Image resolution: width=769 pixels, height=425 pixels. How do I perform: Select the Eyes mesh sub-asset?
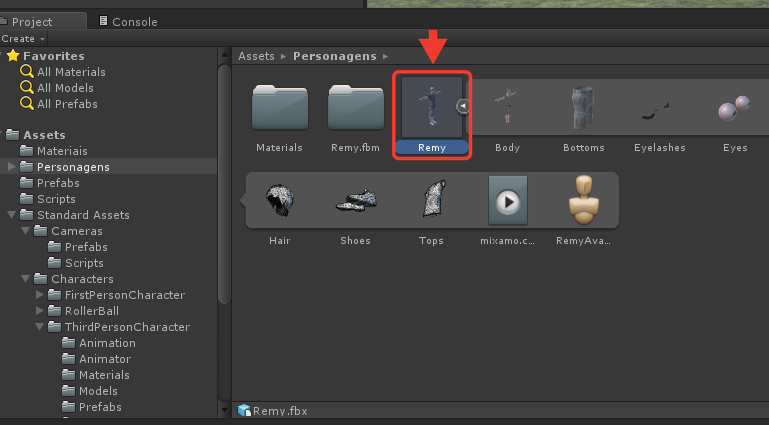click(x=735, y=108)
